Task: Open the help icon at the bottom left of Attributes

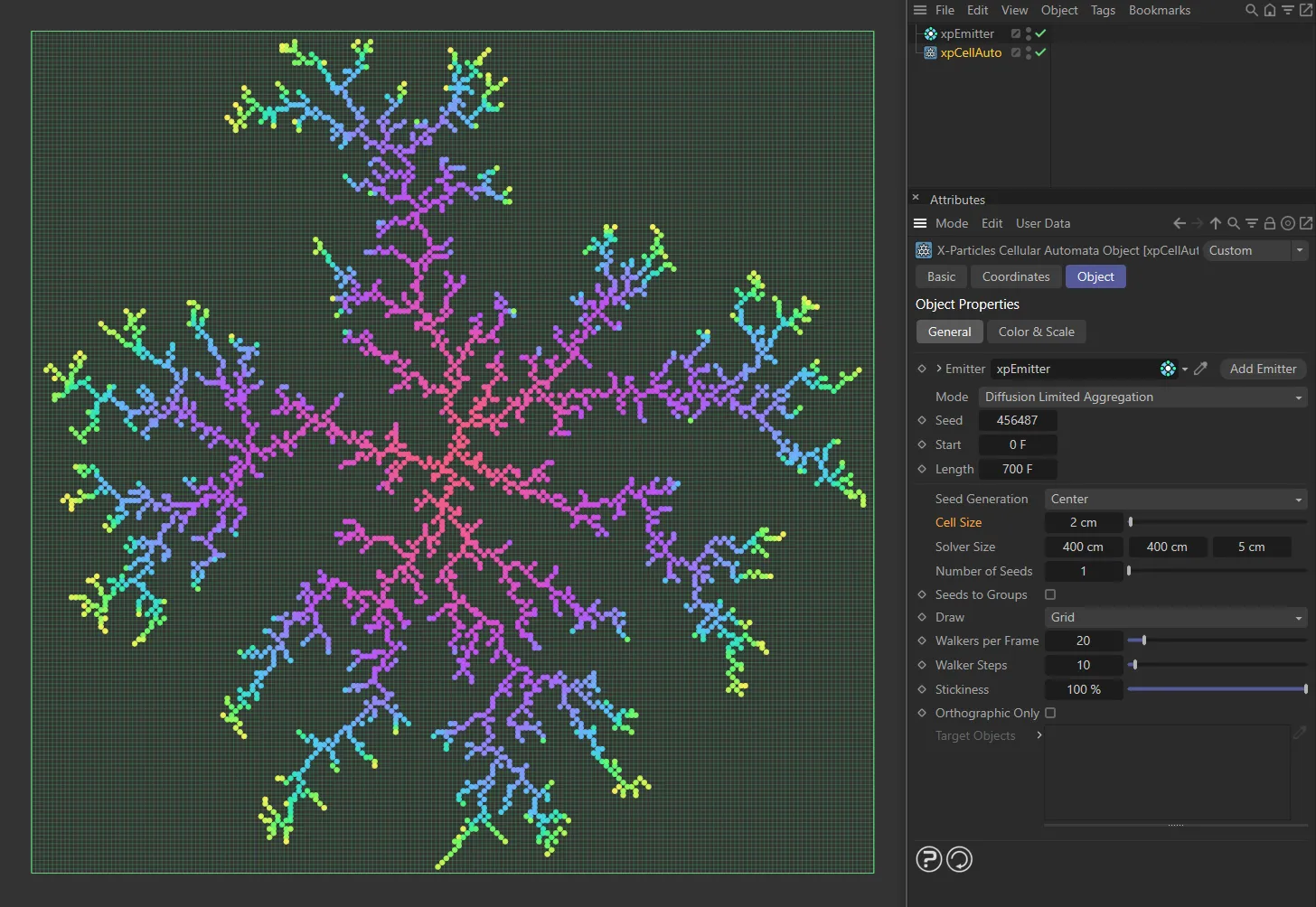Action: click(x=928, y=859)
